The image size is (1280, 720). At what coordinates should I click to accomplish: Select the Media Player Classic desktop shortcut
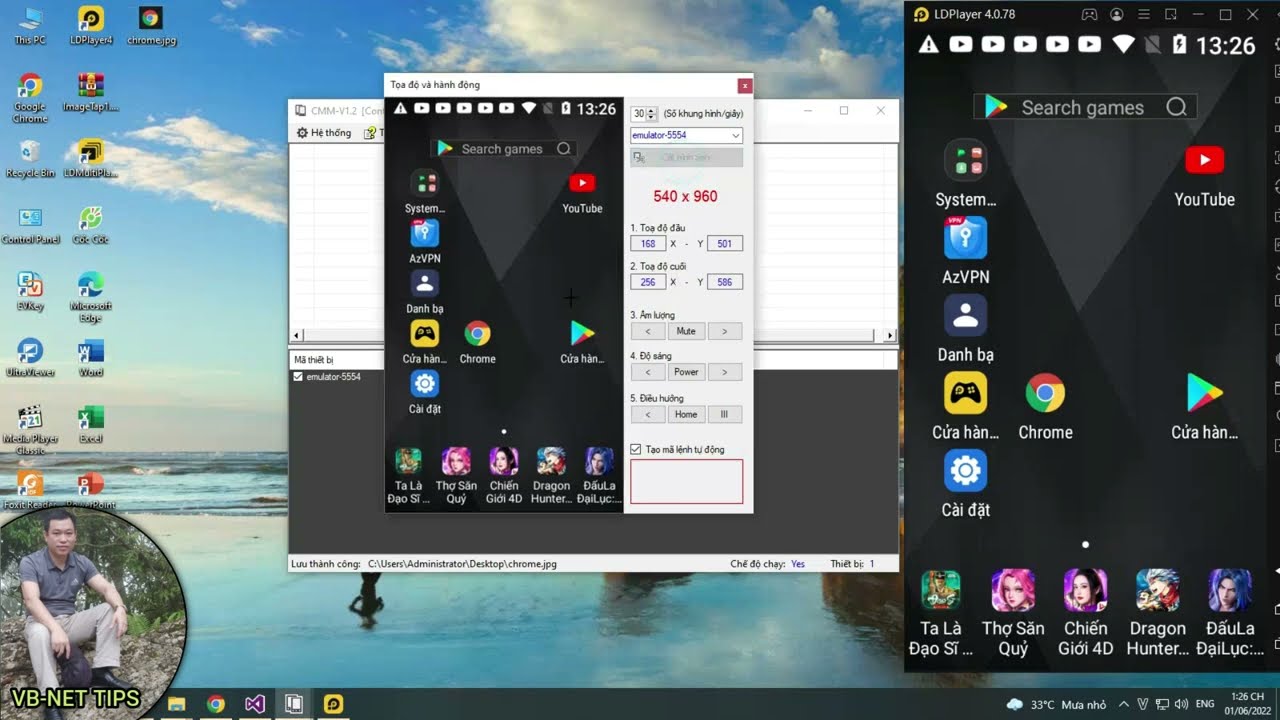[x=30, y=430]
